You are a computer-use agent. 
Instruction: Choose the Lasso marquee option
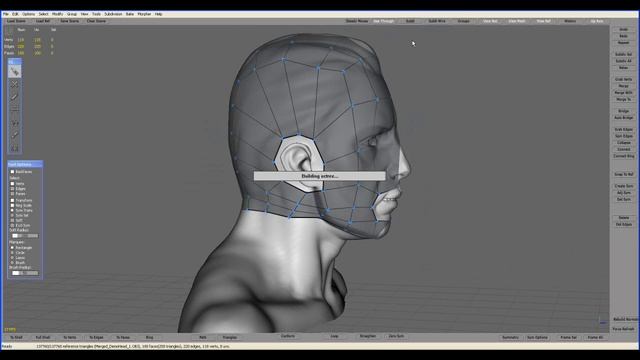pyautogui.click(x=12, y=258)
